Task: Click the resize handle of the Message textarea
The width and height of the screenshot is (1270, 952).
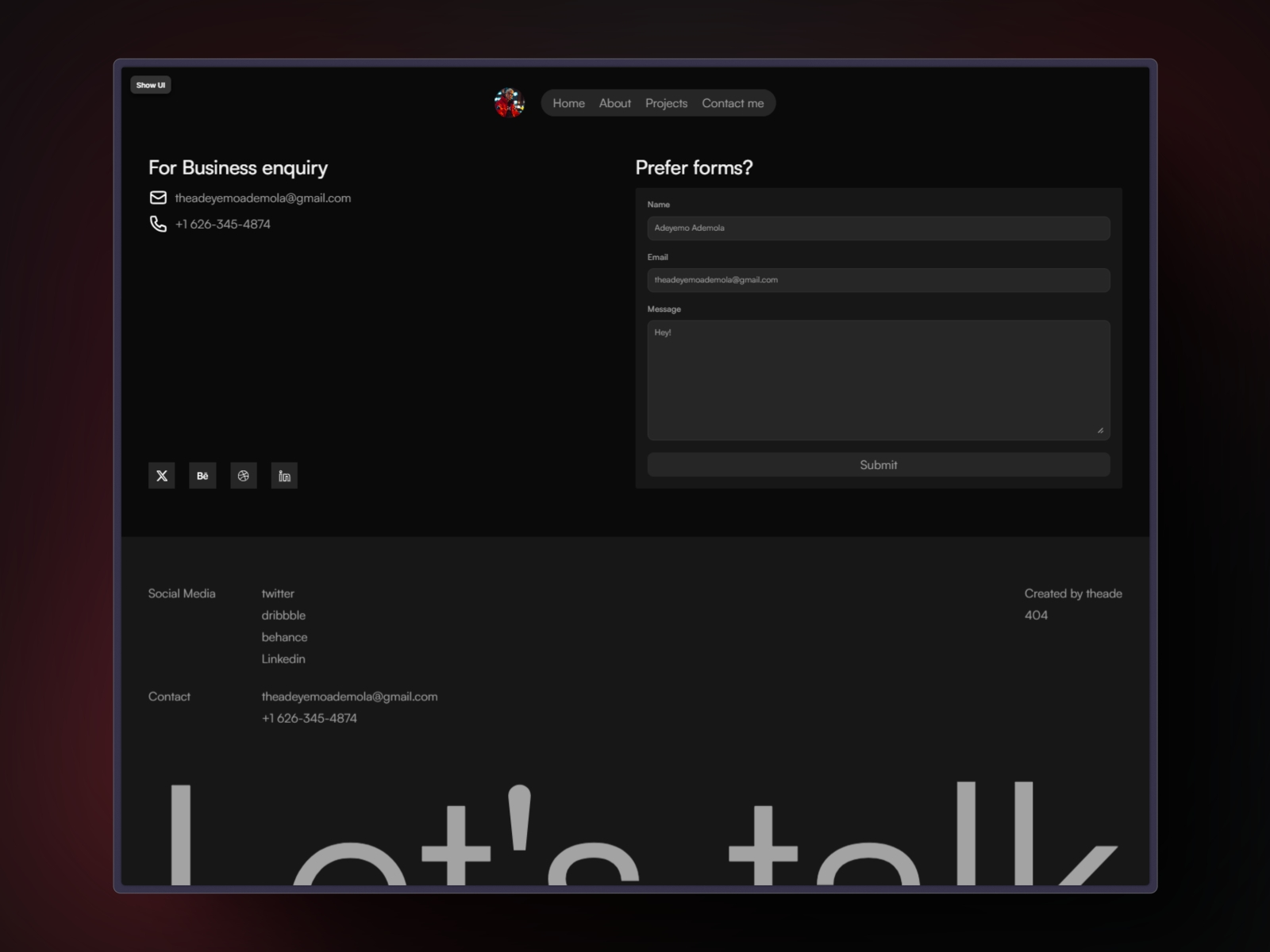Action: coord(1102,431)
